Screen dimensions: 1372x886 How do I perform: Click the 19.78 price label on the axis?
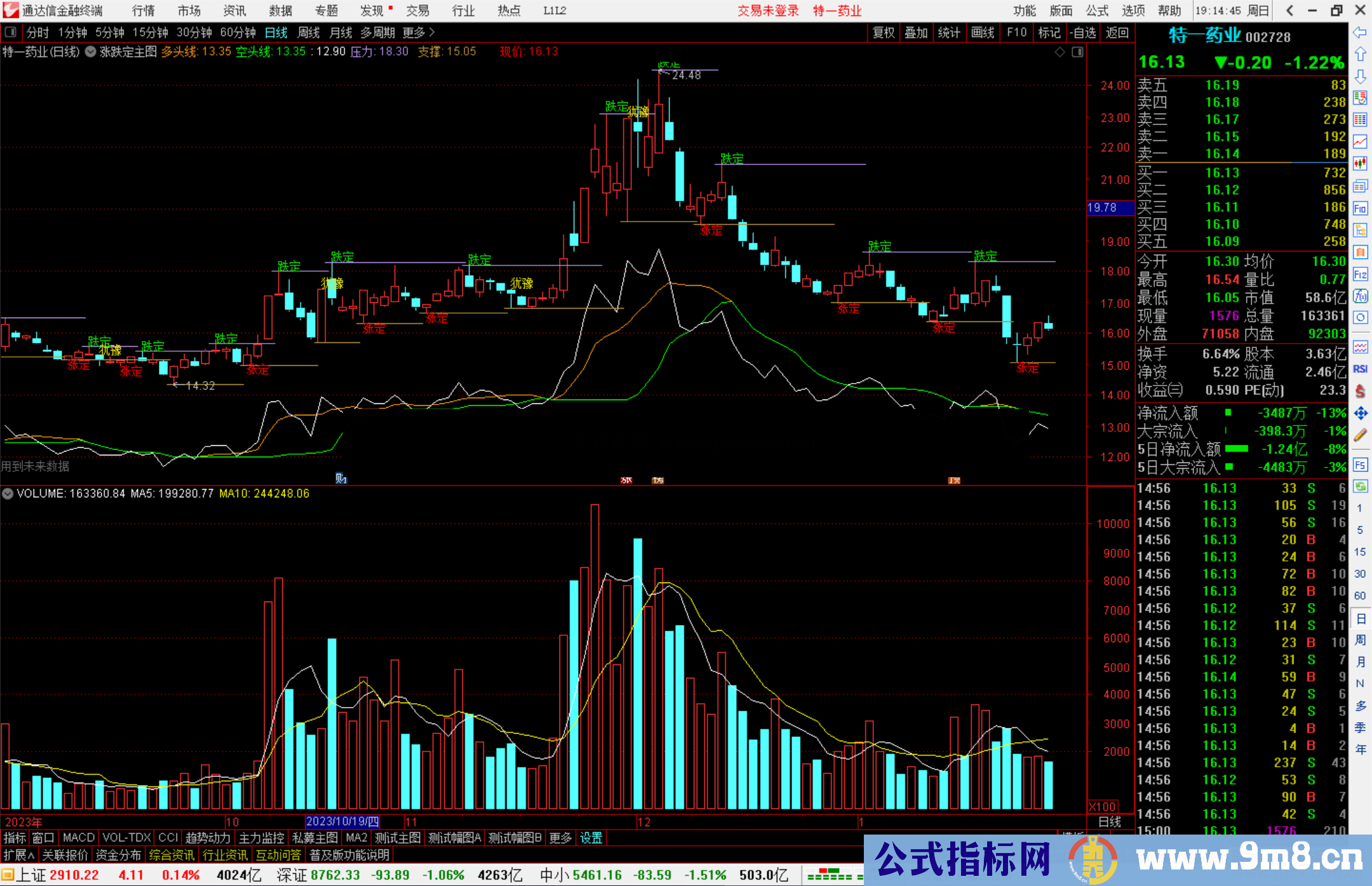[x=1110, y=208]
